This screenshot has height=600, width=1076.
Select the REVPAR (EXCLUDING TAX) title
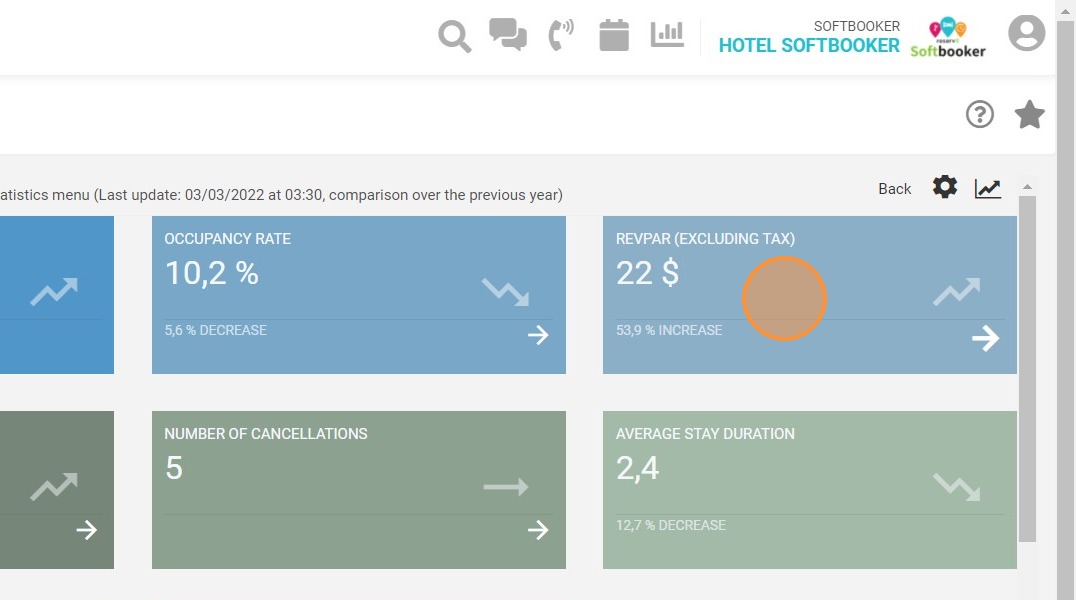click(705, 239)
